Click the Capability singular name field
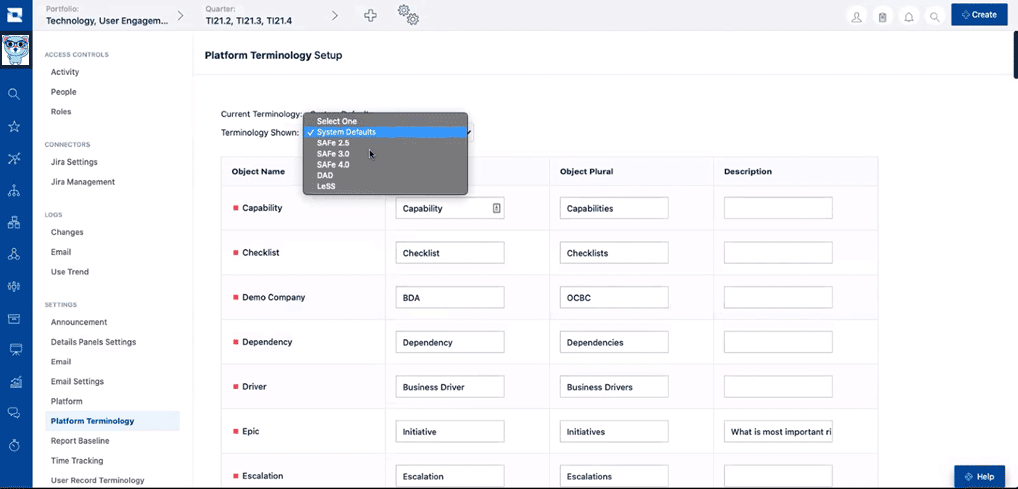This screenshot has width=1018, height=489. [x=450, y=208]
